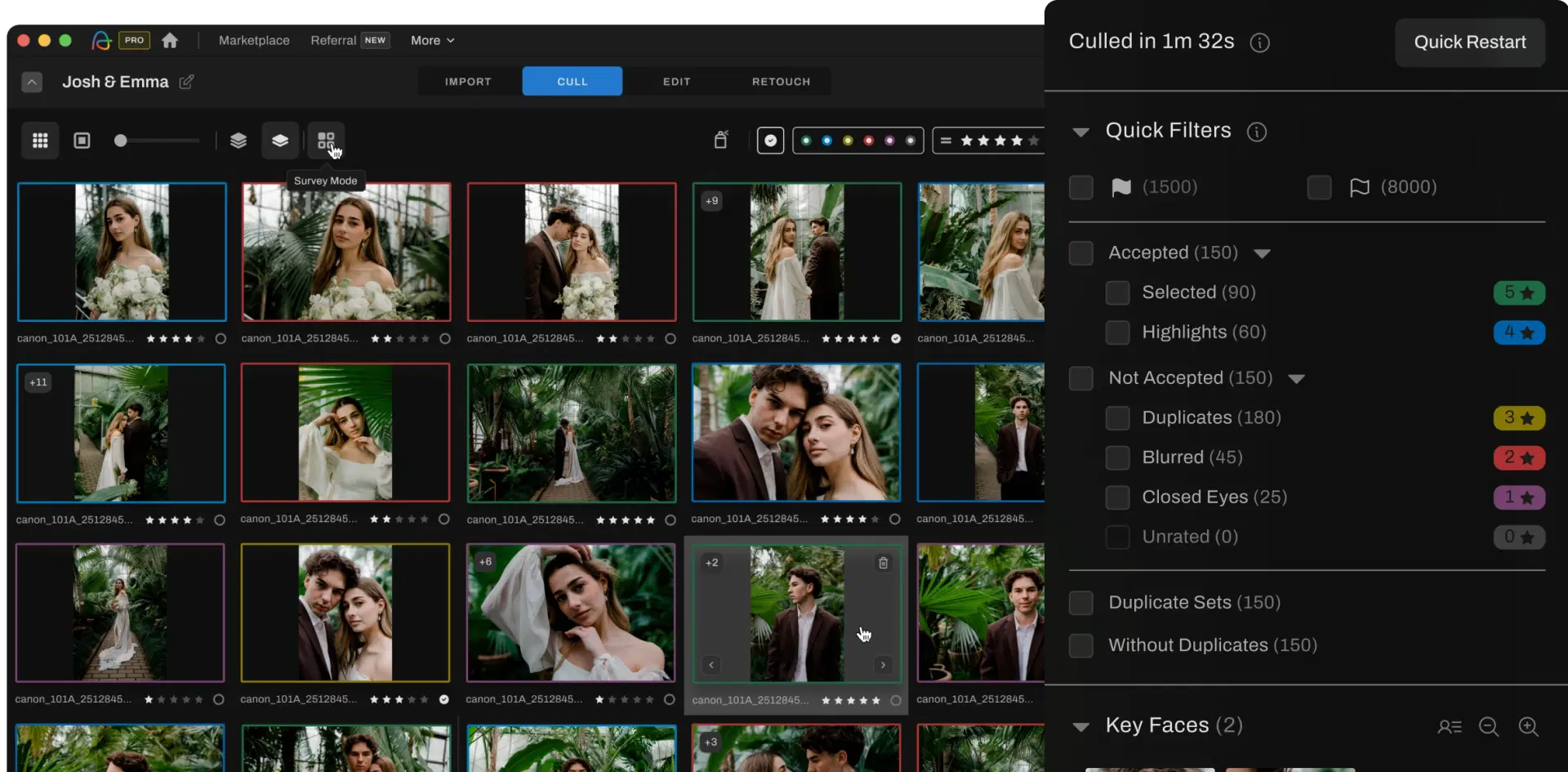This screenshot has width=1568, height=772.
Task: Filter by purple color label
Action: point(889,141)
